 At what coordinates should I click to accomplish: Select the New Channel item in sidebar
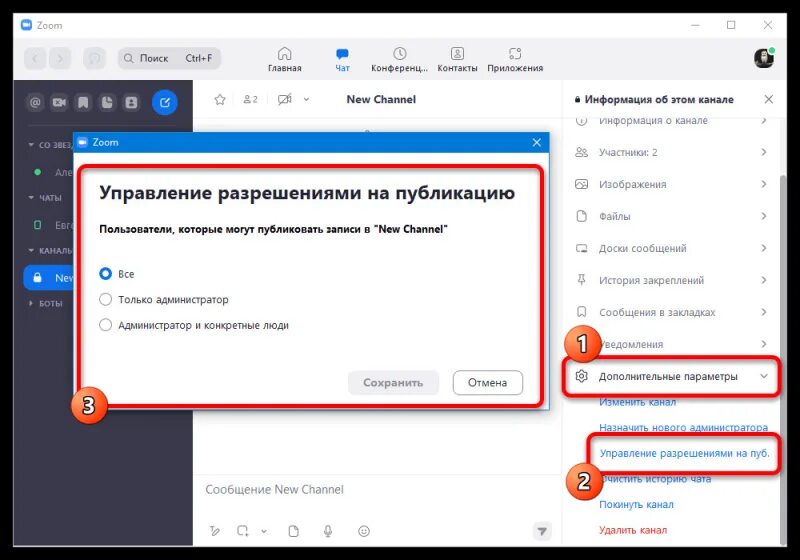(x=49, y=277)
